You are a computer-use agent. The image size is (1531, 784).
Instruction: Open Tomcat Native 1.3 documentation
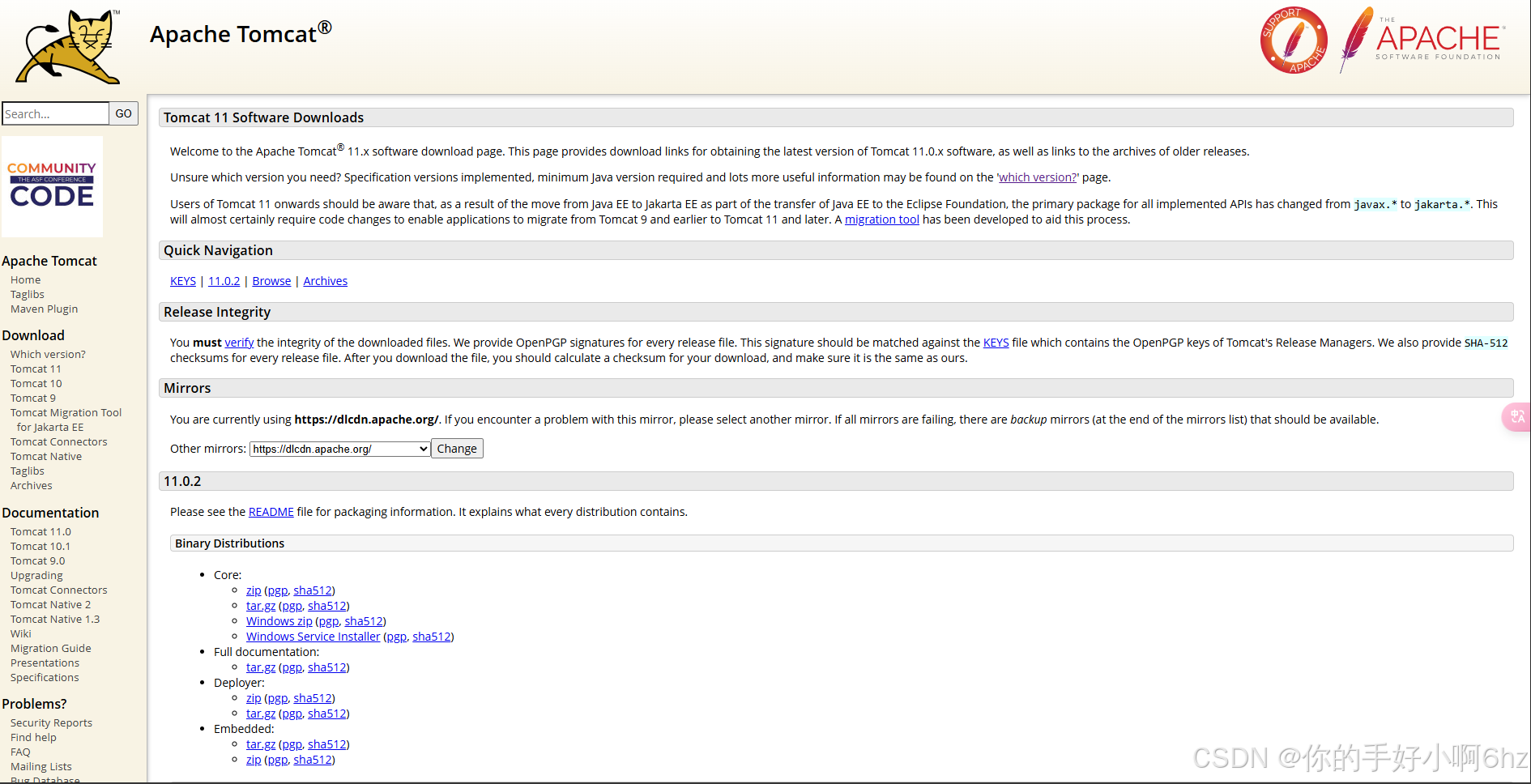(55, 619)
